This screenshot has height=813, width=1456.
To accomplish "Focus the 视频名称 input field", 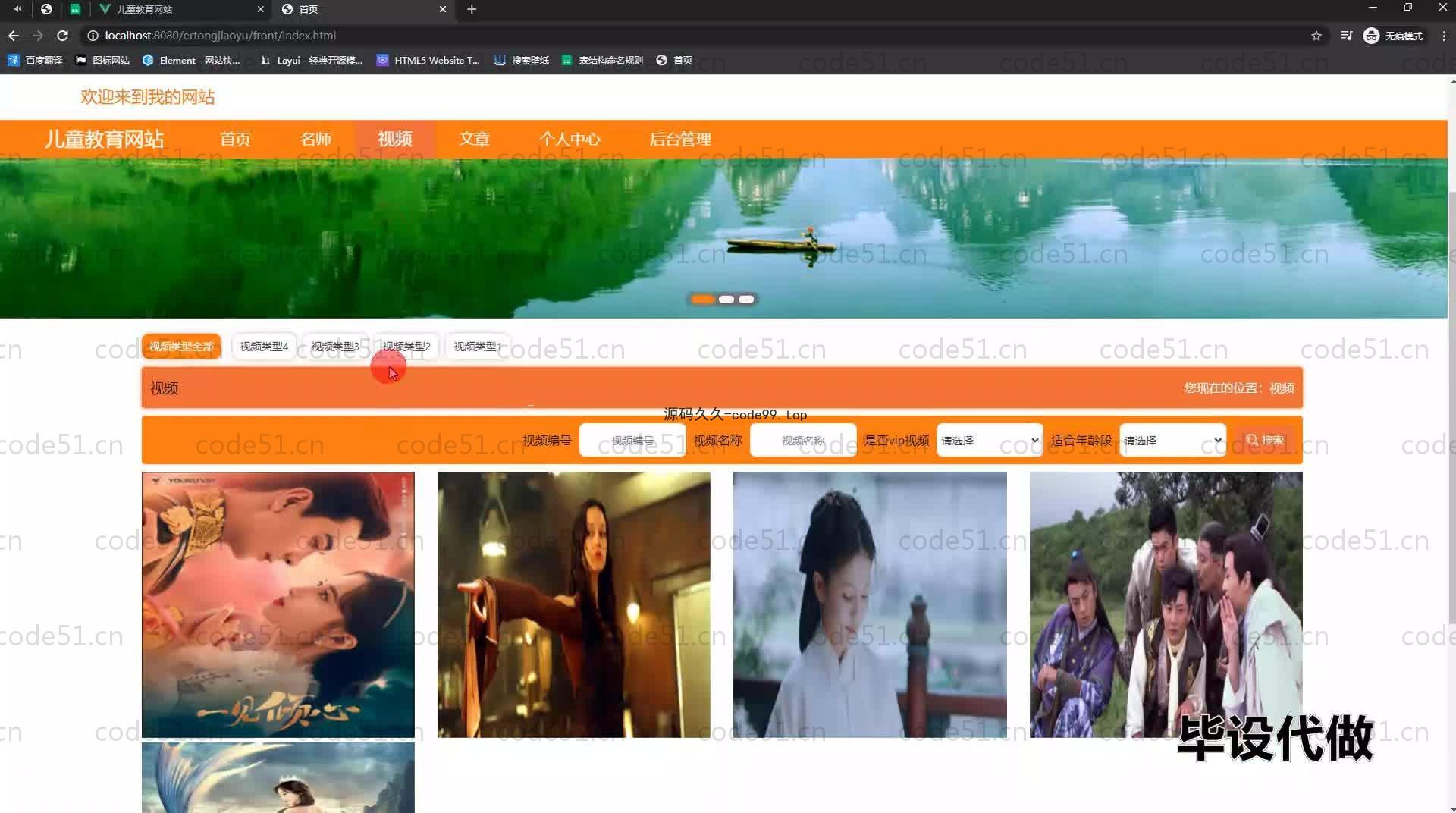I will [x=803, y=441].
